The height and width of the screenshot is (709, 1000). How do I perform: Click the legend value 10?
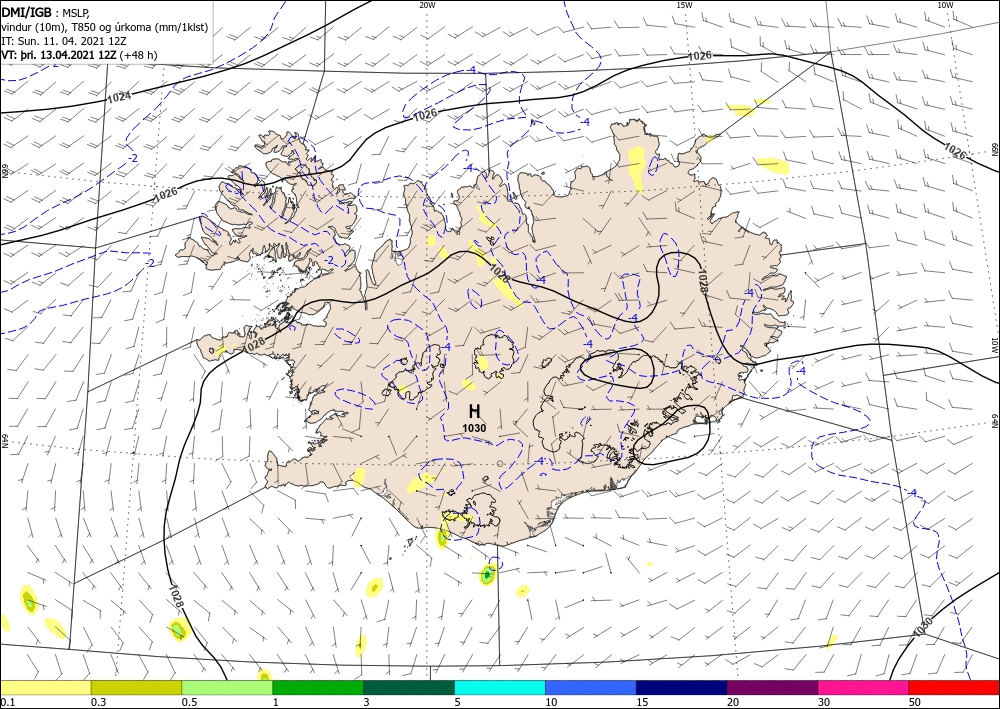[x=551, y=702]
